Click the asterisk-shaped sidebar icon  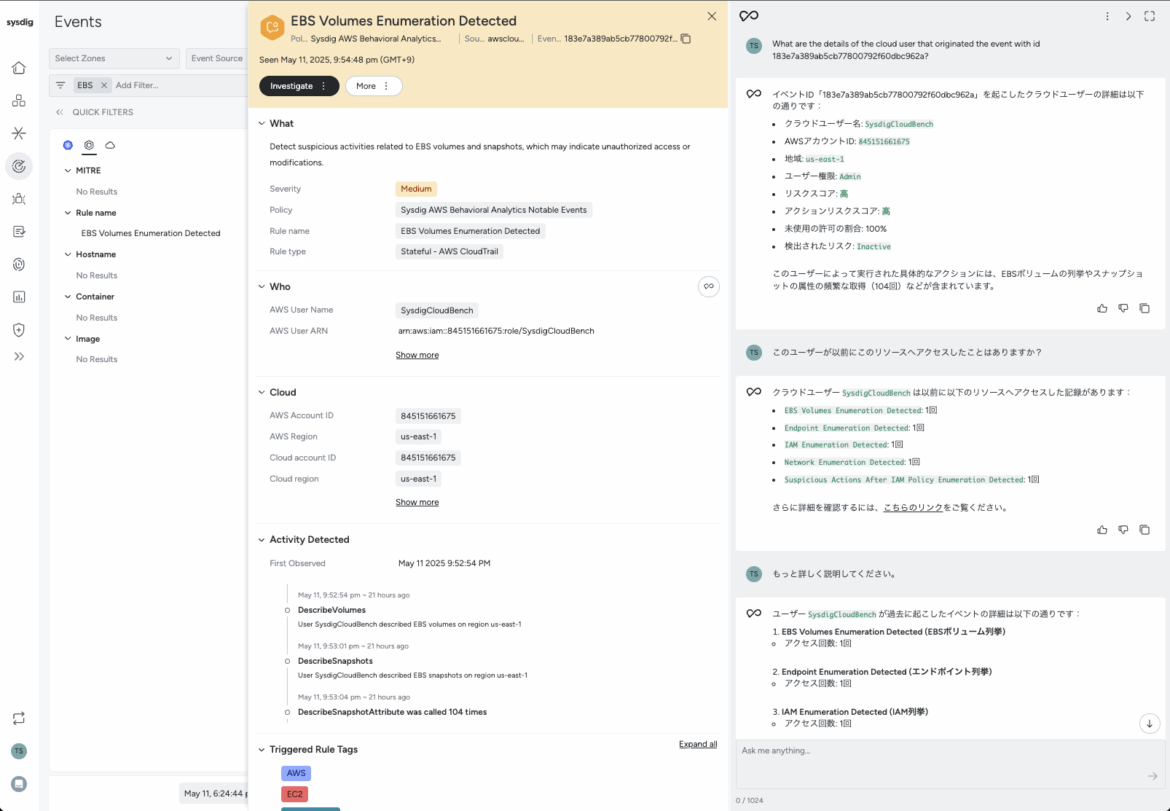[19, 133]
